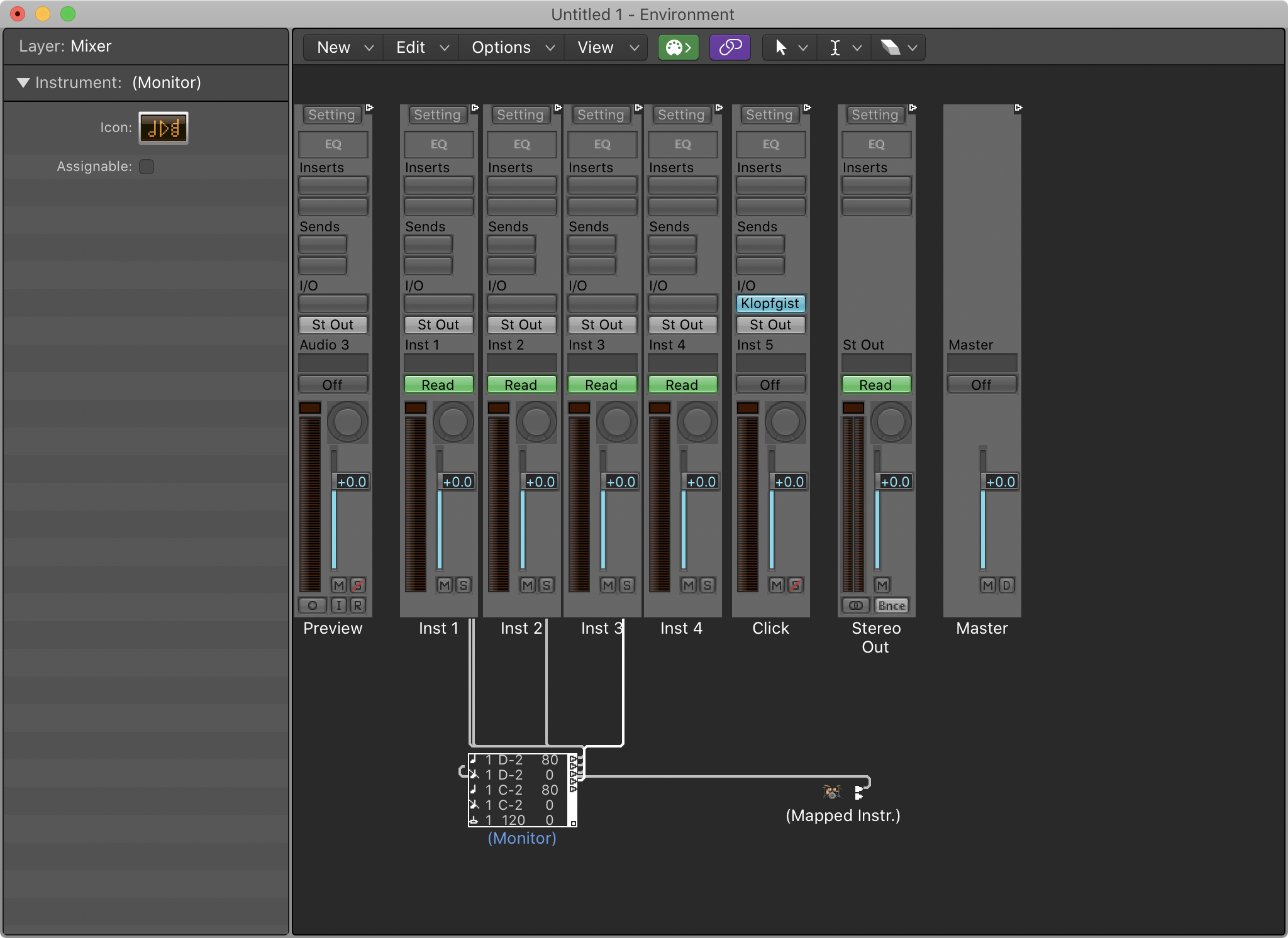Mute the Inst 1 channel
This screenshot has height=938, width=1288.
tap(445, 585)
